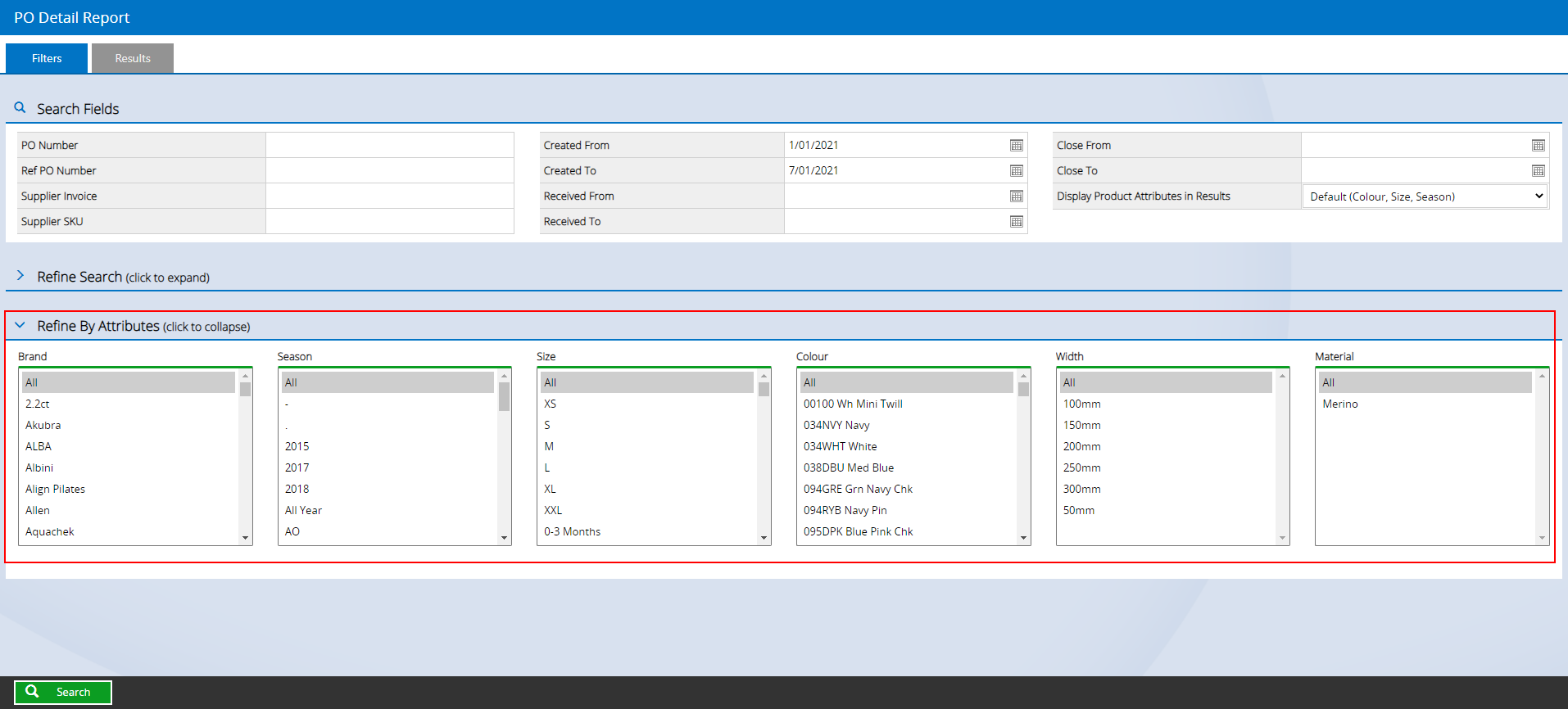Click up arrow of Colour list scrollbar
This screenshot has height=709, width=1568.
pyautogui.click(x=1023, y=376)
